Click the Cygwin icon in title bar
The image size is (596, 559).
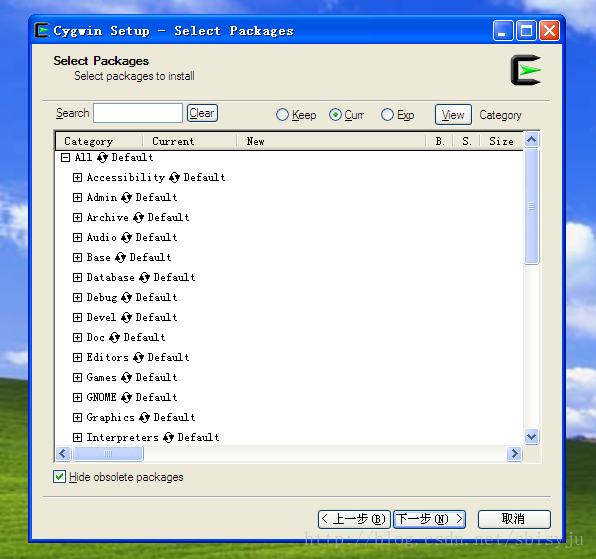[x=42, y=30]
